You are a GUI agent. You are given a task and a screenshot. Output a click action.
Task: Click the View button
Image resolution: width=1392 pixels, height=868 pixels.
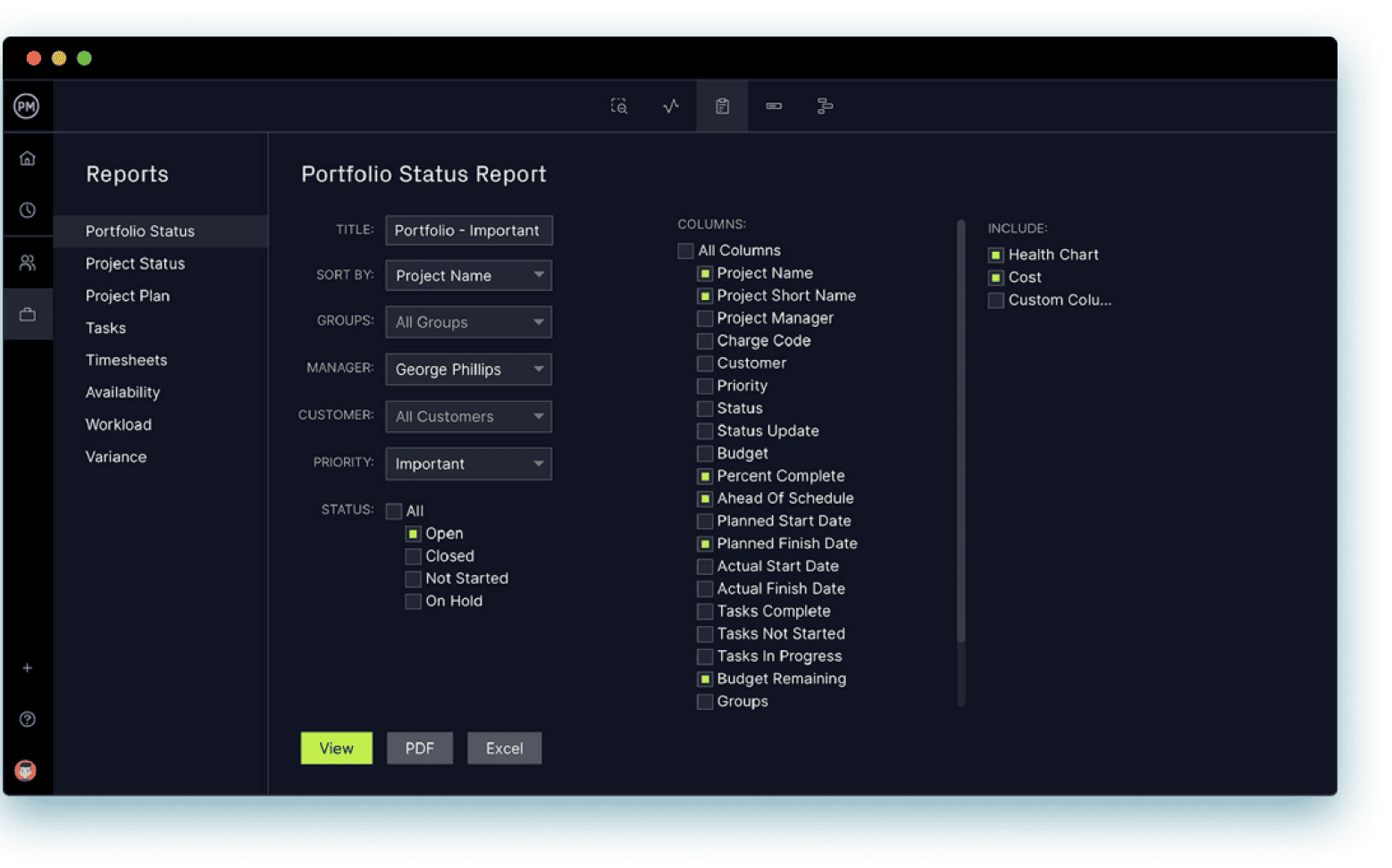pyautogui.click(x=336, y=747)
